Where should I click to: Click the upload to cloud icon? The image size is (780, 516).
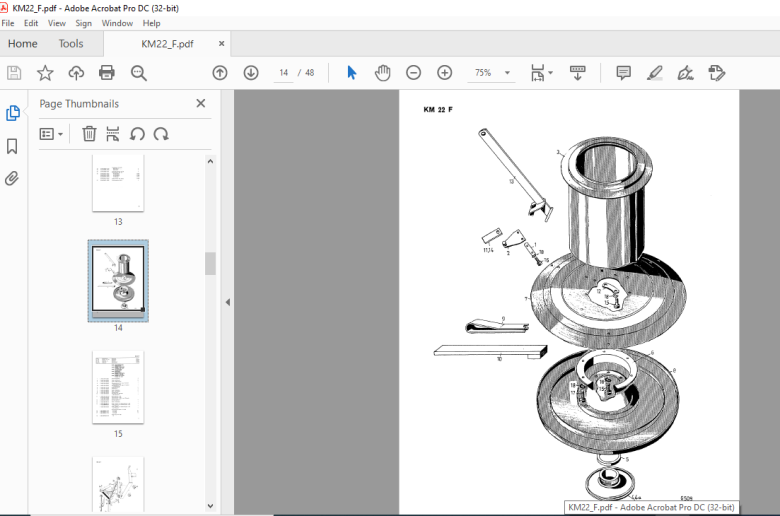tap(76, 73)
